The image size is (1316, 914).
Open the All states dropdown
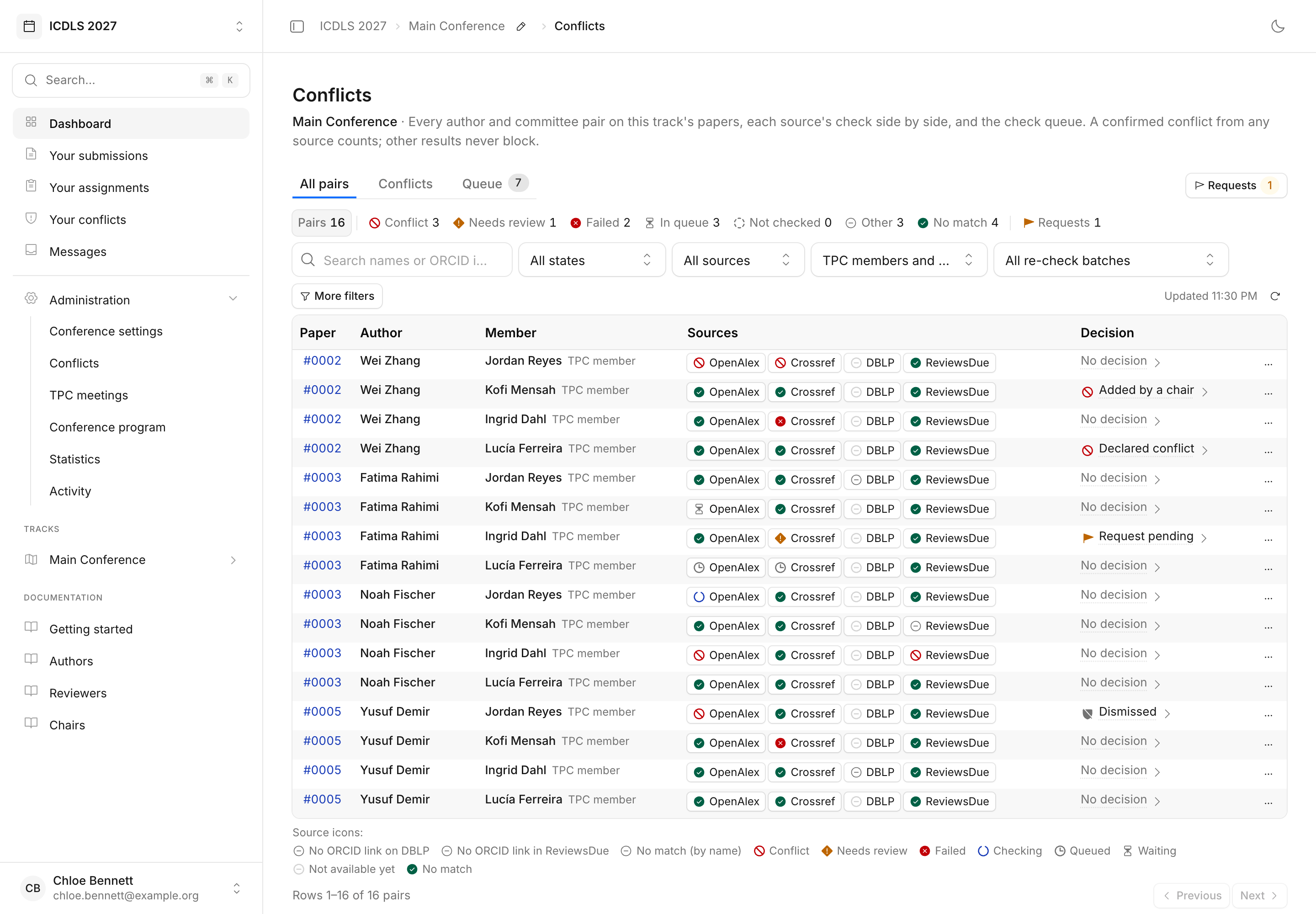coord(592,260)
